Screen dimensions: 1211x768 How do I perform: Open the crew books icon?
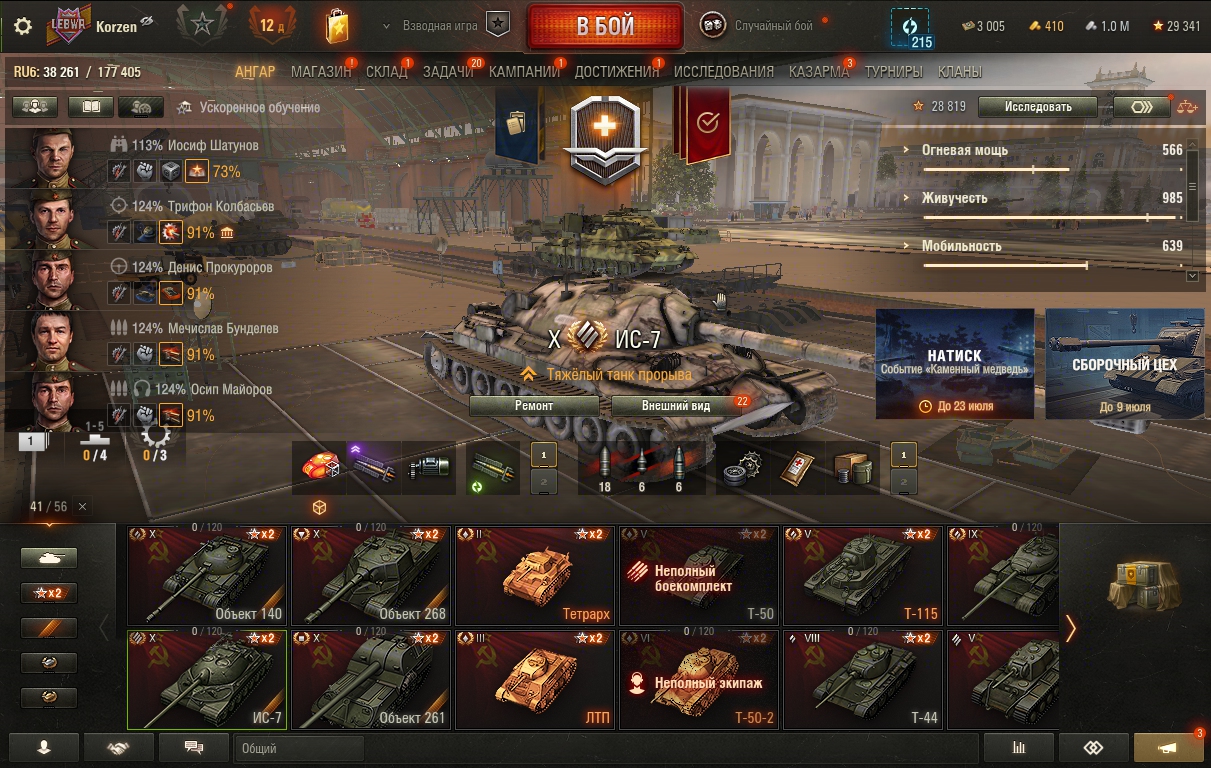pos(91,107)
